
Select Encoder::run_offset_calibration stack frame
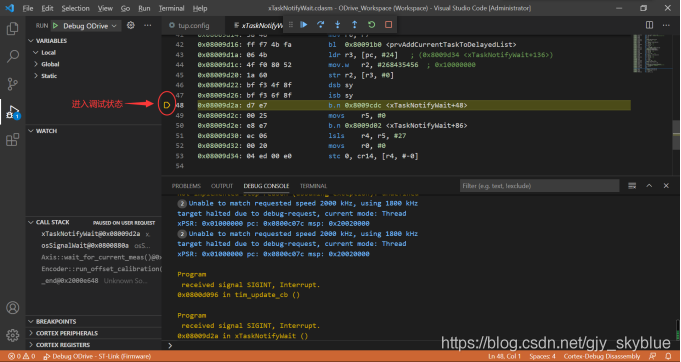94,269
